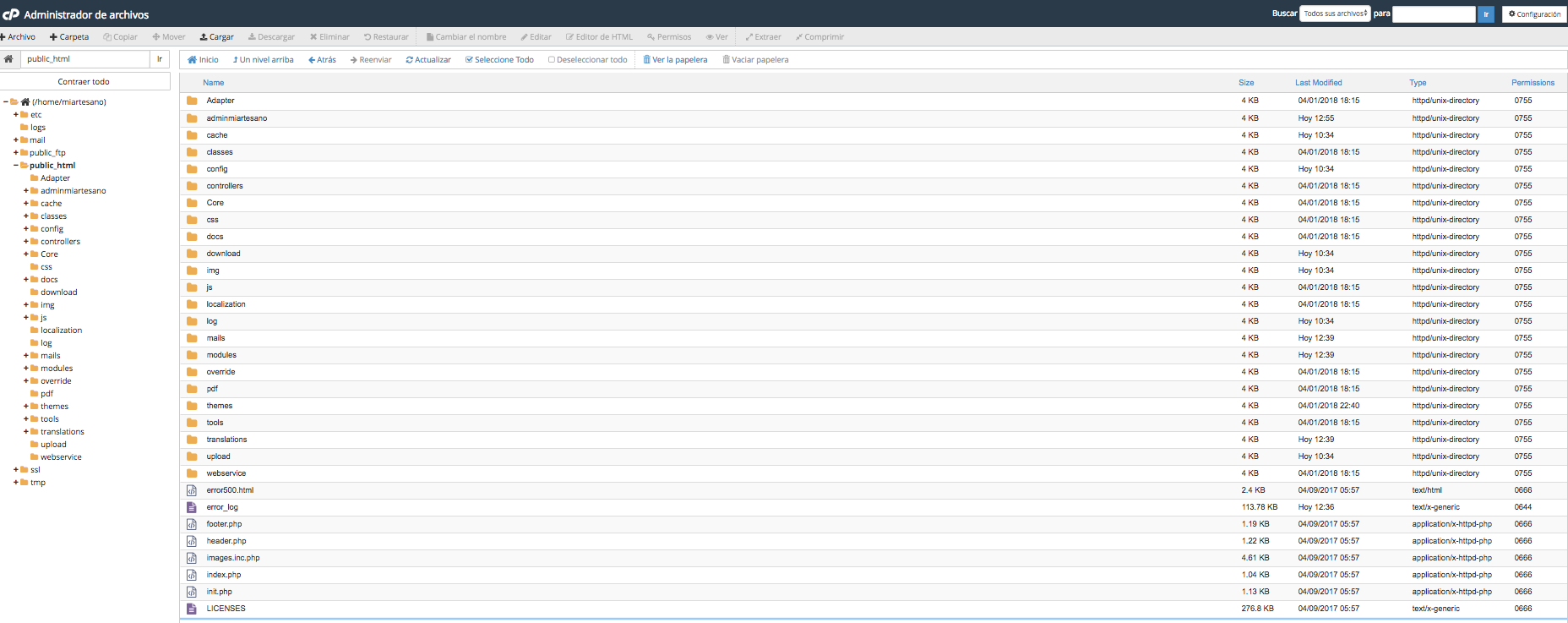The width and height of the screenshot is (1568, 623).
Task: Click the home icon beside the path field
Action: pyautogui.click(x=8, y=59)
